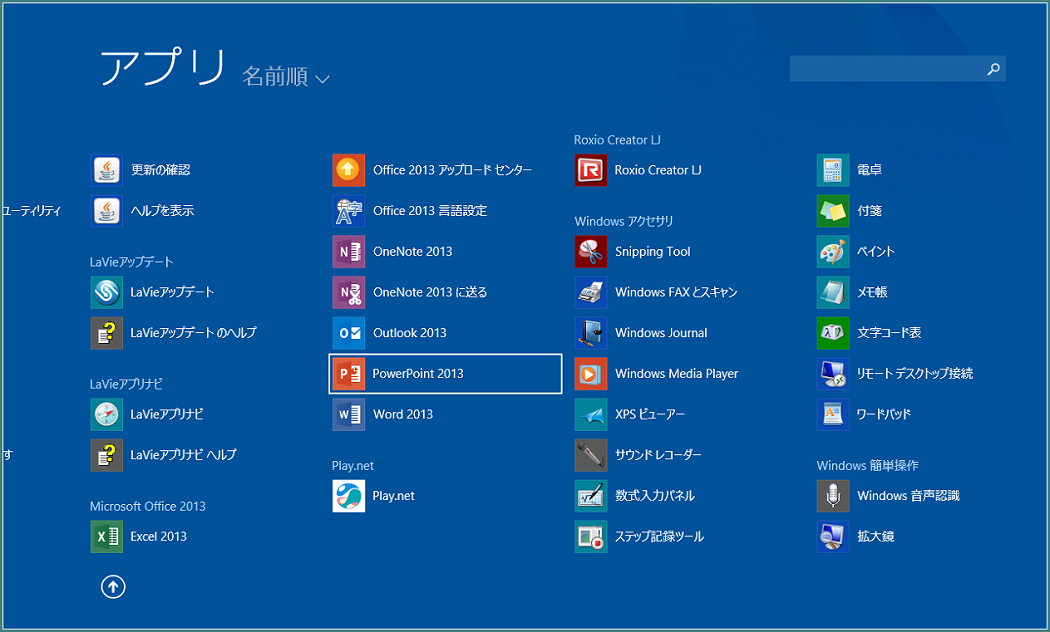Open the Snipping Tool scissors icon
The width and height of the screenshot is (1050, 632).
coord(591,252)
